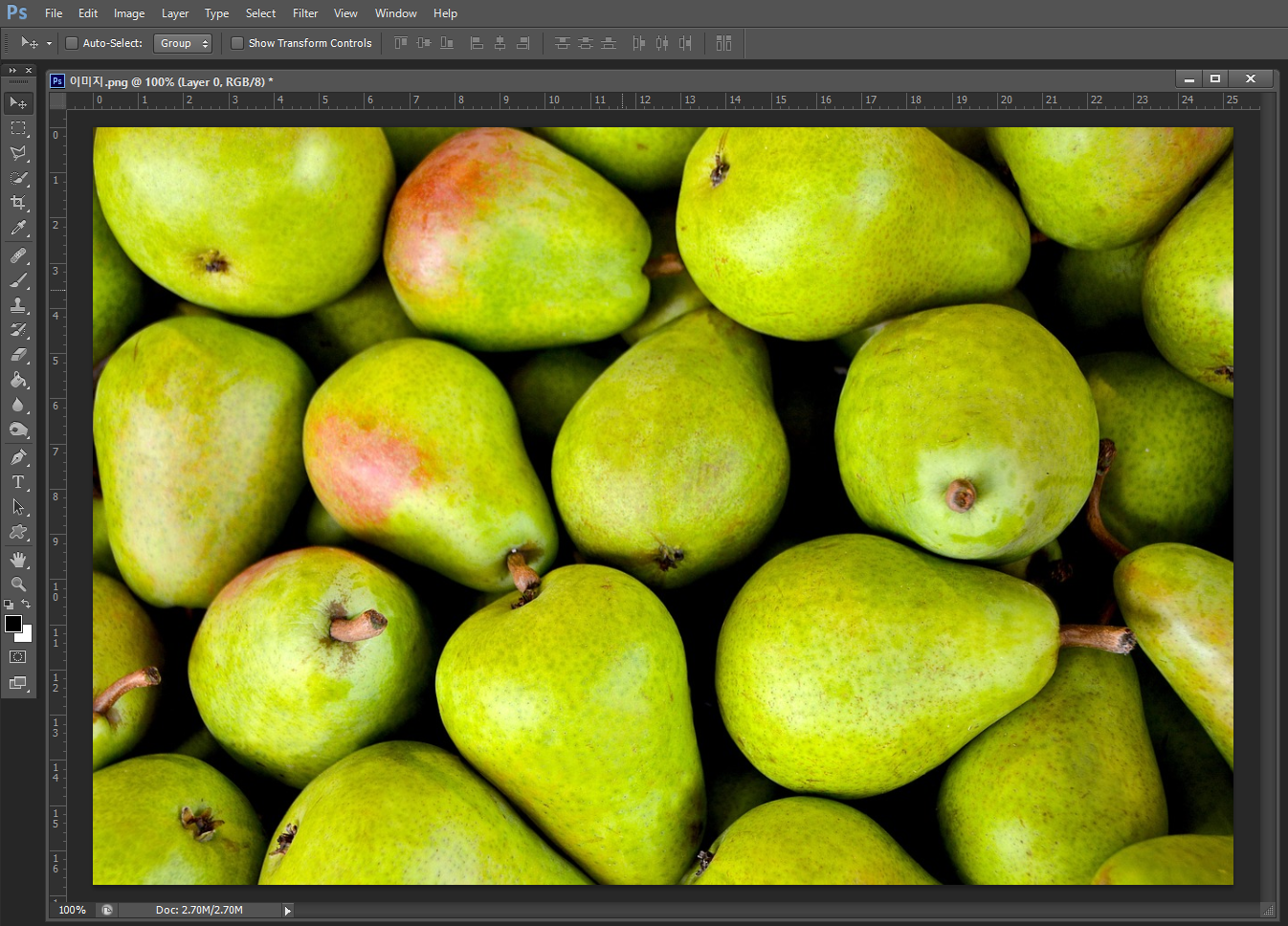Select the Custom Shape tool
Screen dimensions: 1288x926
[x=18, y=532]
